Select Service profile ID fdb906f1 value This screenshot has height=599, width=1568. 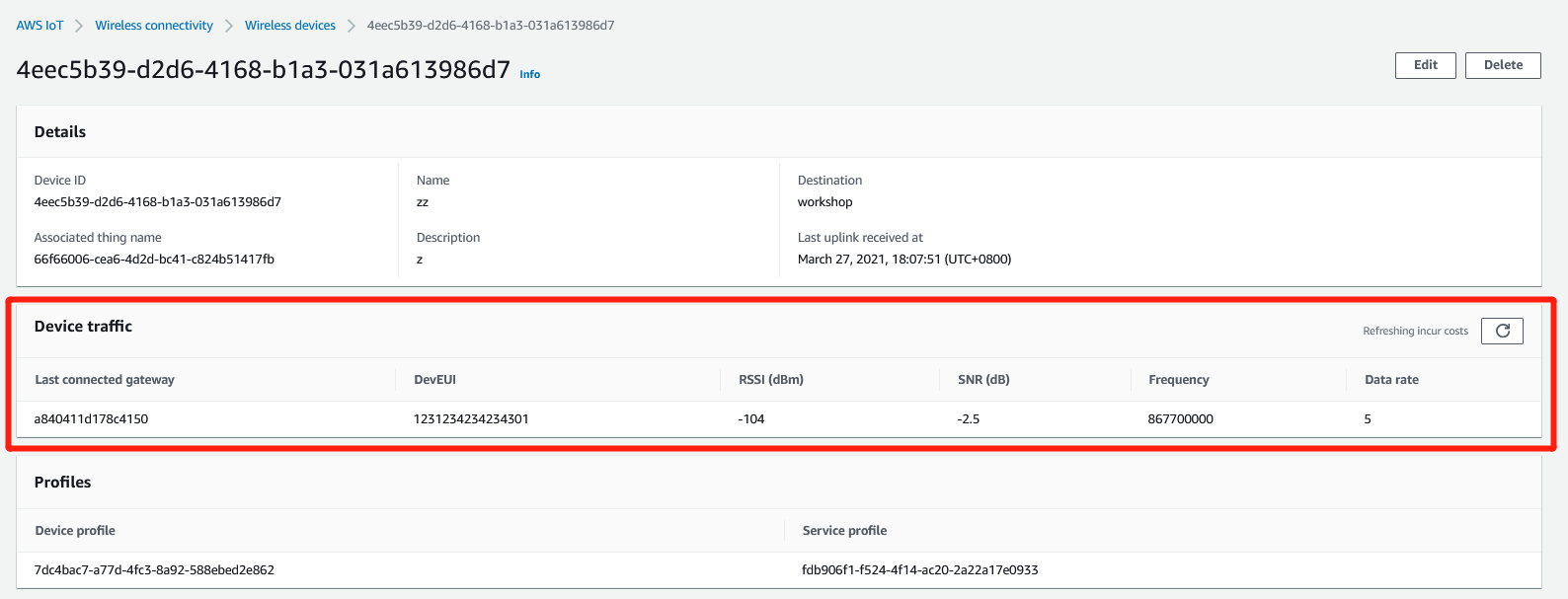(920, 570)
